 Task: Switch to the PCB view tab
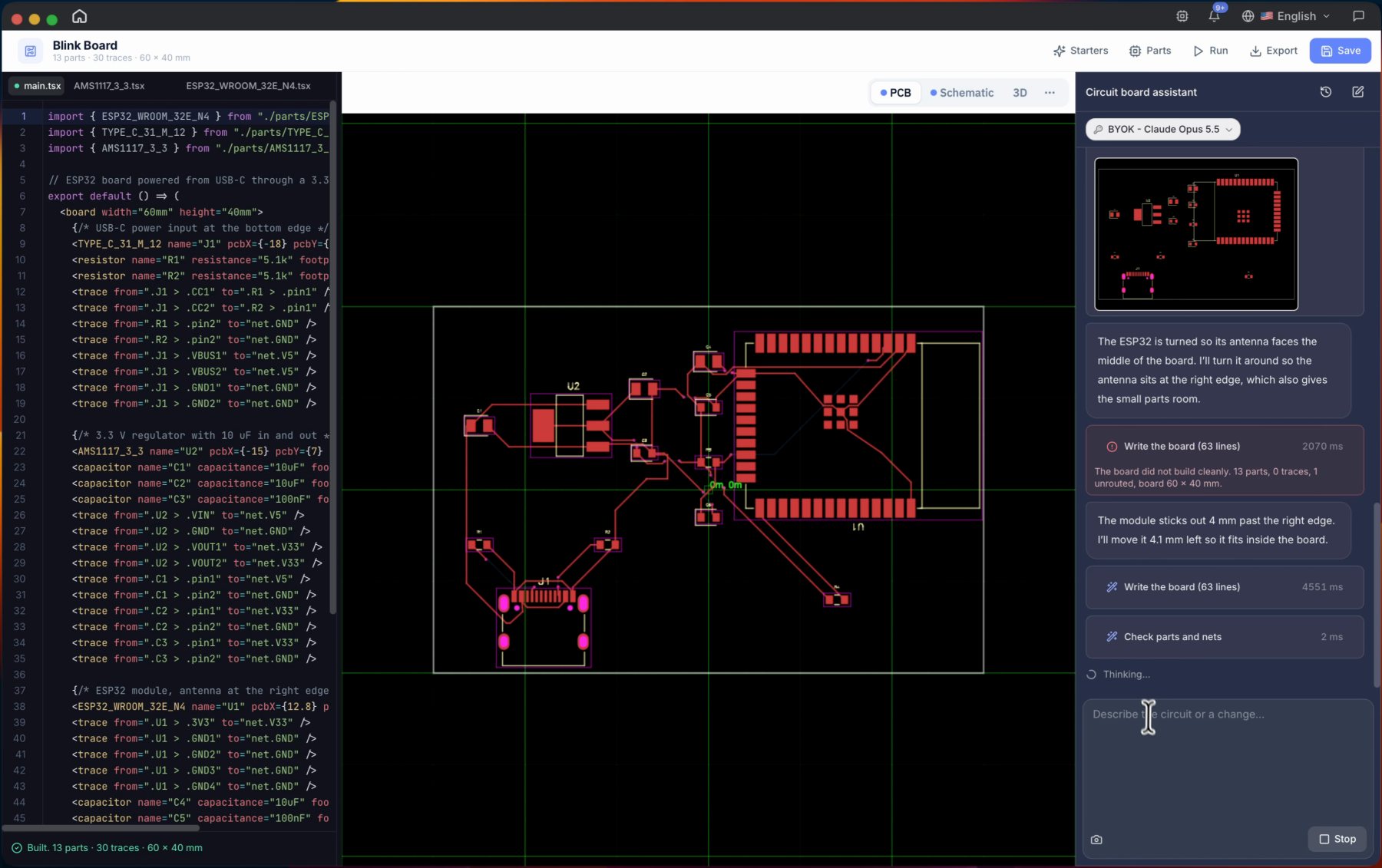(x=895, y=93)
